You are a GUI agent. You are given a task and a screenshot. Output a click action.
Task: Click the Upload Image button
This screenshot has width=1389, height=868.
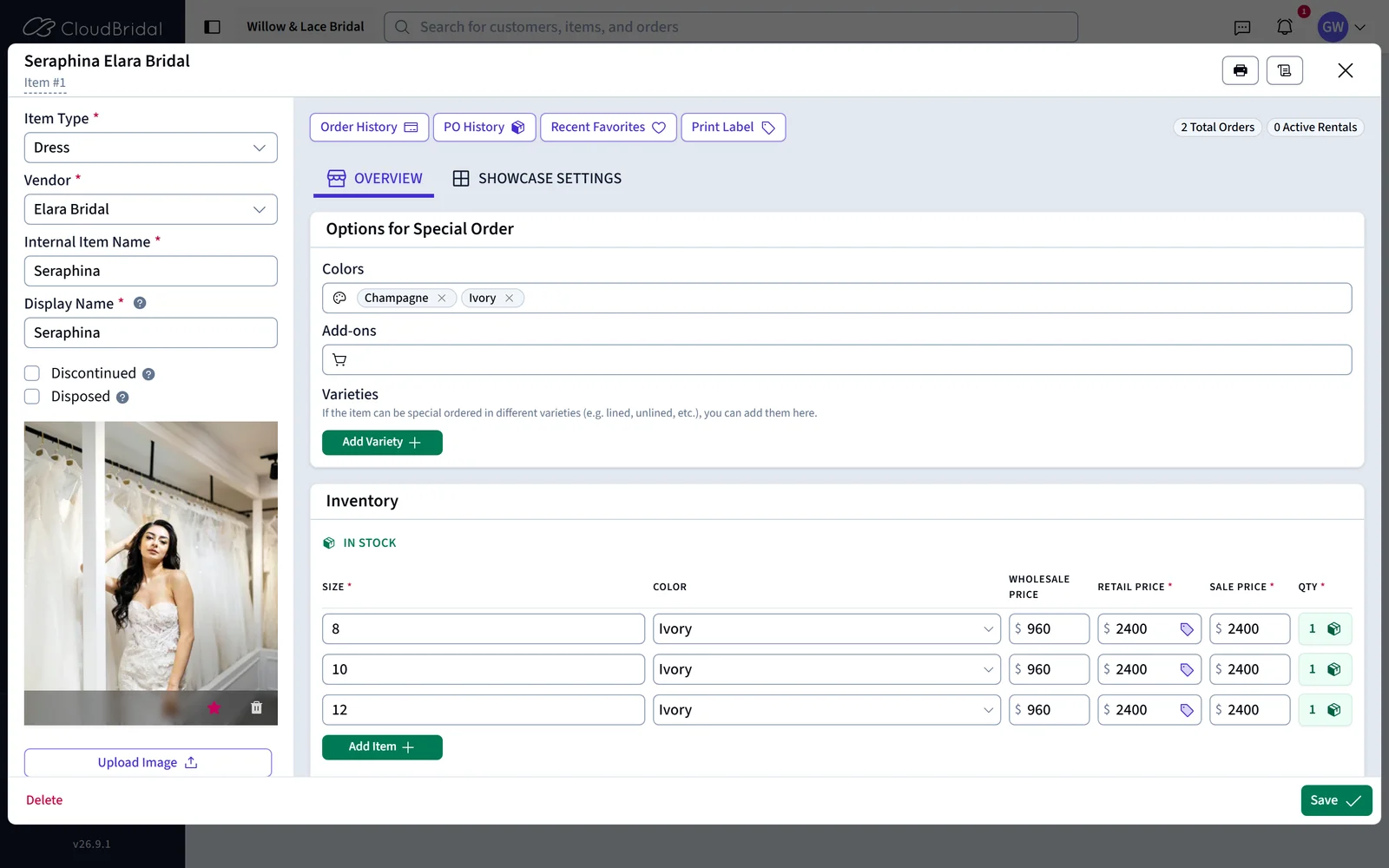[x=148, y=763]
